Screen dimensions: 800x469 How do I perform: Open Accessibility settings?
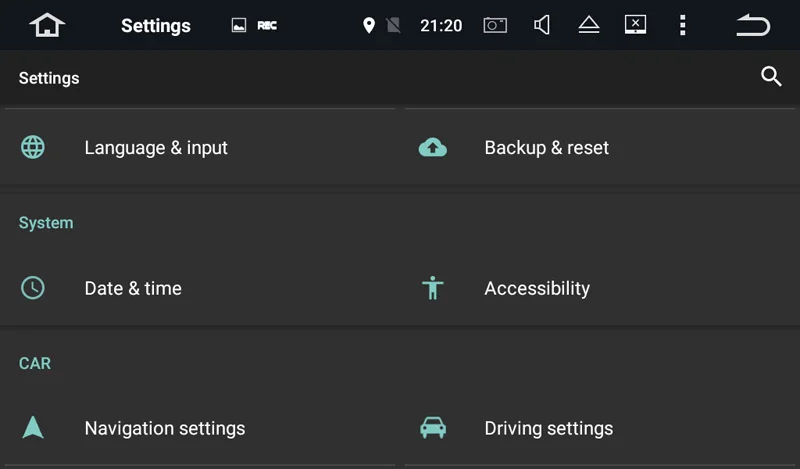(537, 289)
